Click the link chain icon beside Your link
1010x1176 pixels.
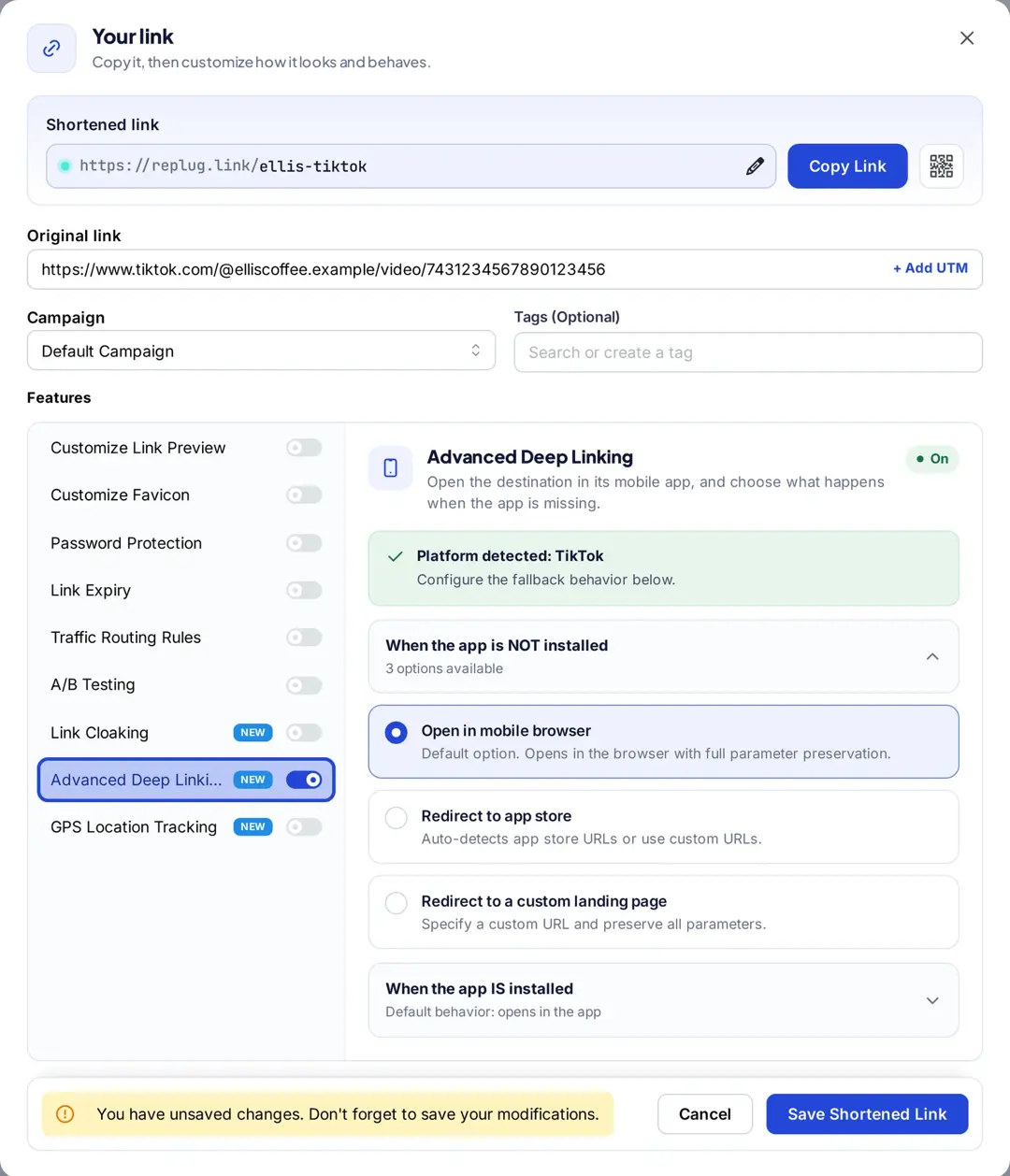(x=51, y=49)
